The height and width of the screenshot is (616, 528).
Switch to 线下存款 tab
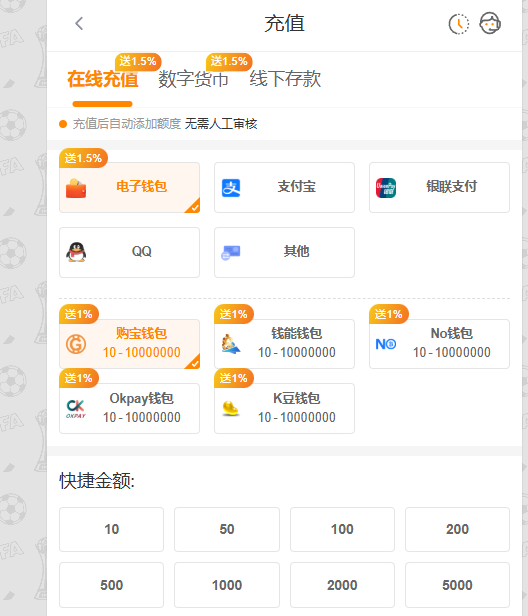[x=285, y=79]
